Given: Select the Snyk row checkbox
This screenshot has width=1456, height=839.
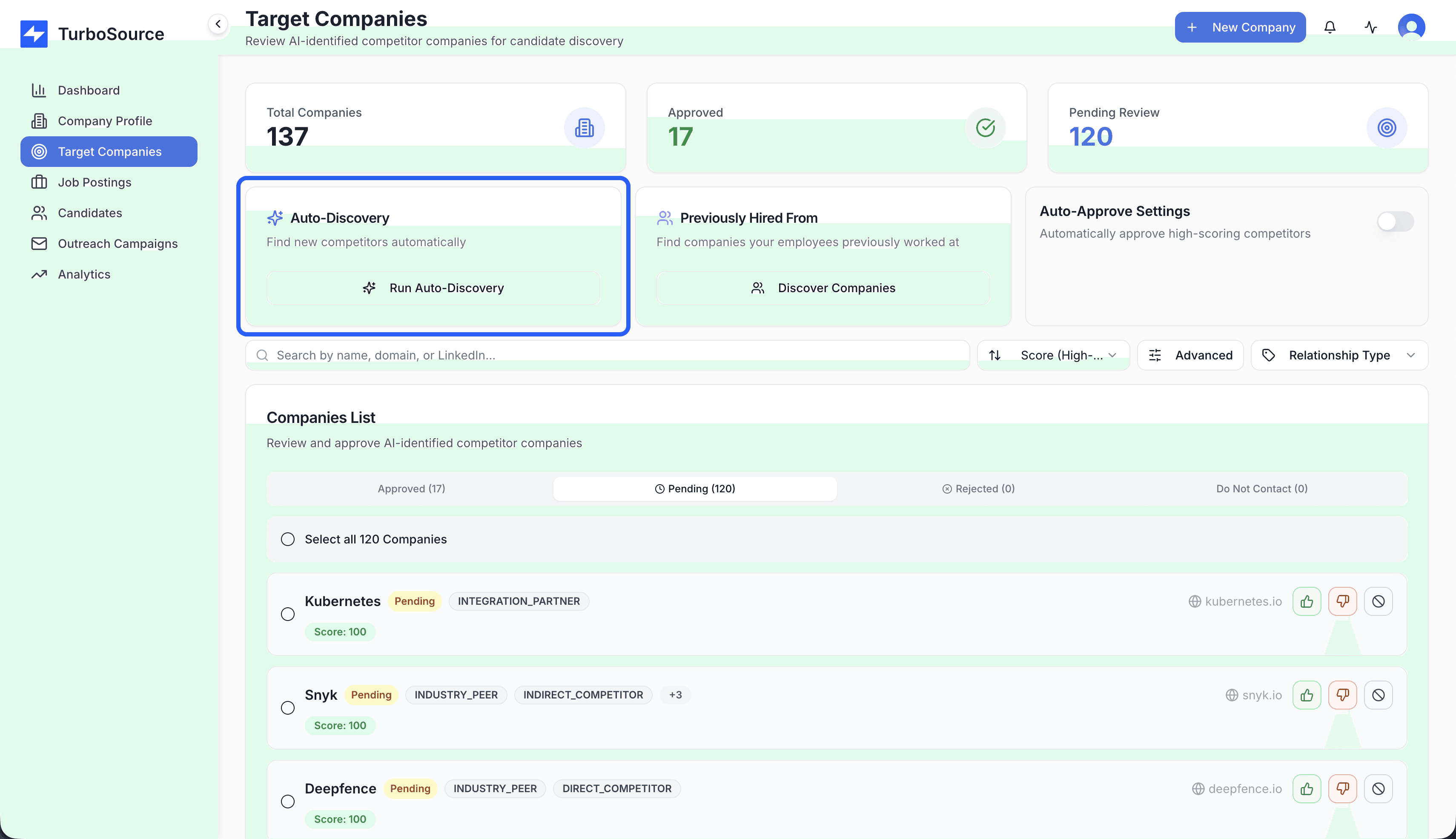Looking at the screenshot, I should pyautogui.click(x=288, y=708).
